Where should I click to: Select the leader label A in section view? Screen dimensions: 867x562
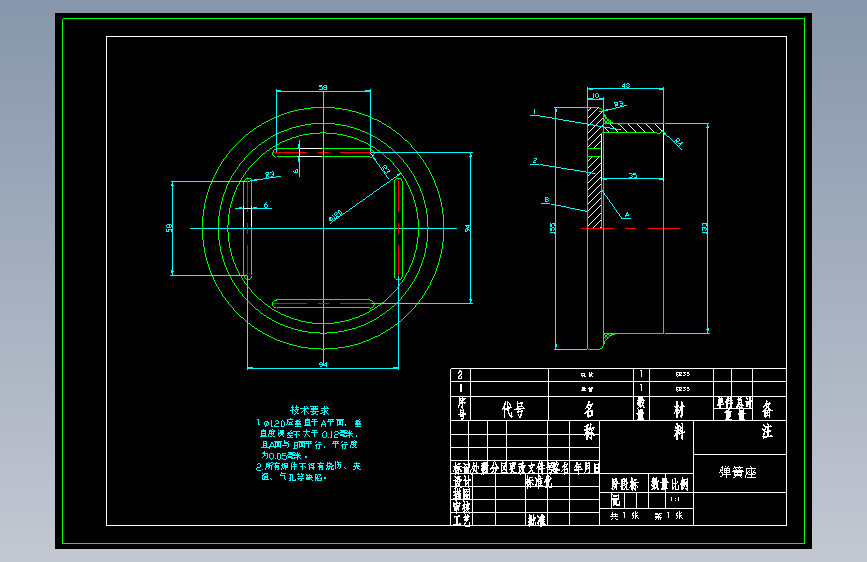pos(626,215)
